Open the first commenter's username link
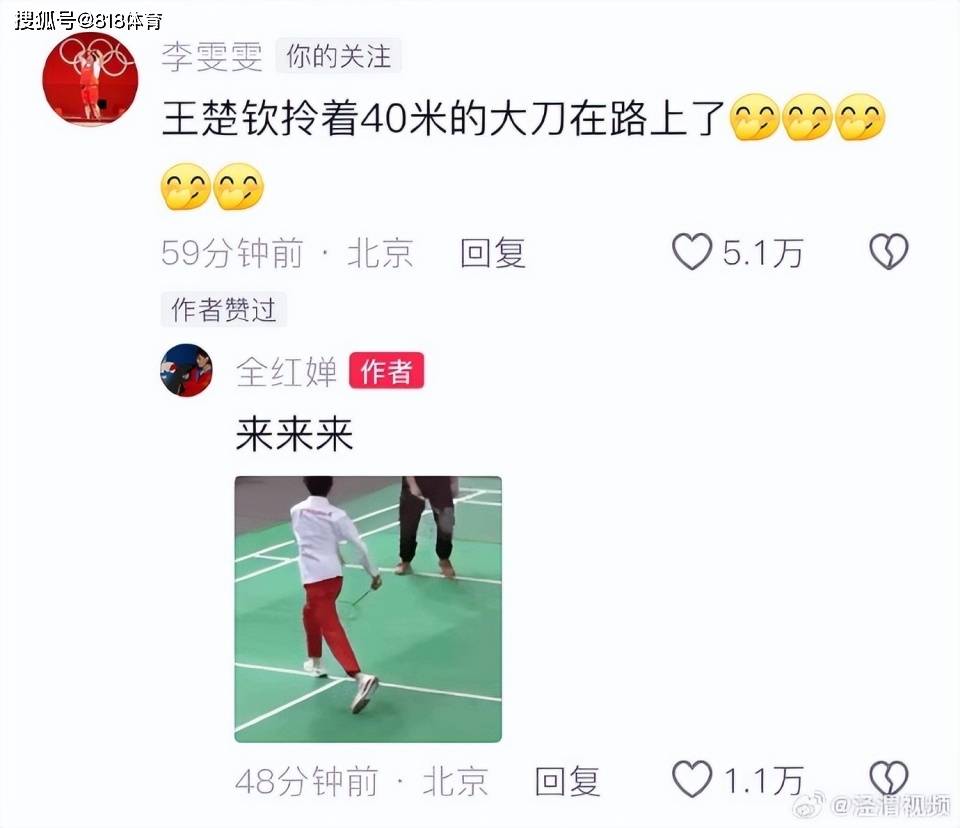This screenshot has height=828, width=960. coord(212,56)
